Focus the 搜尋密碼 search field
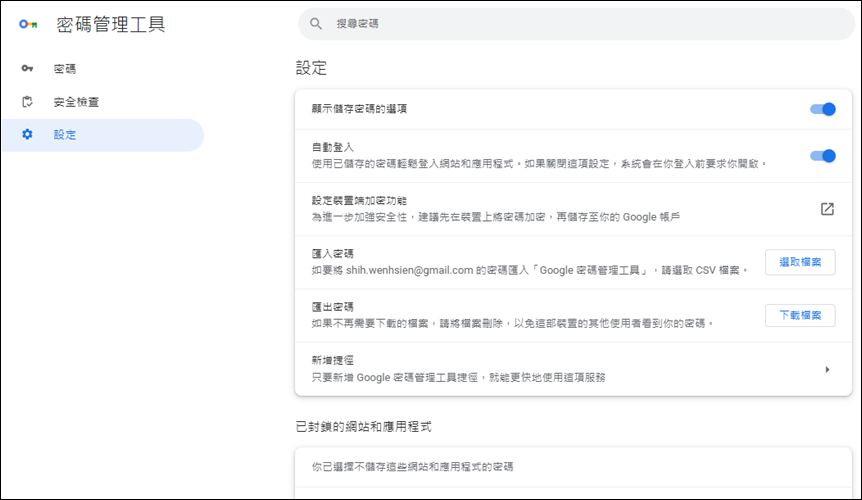The width and height of the screenshot is (862, 500). pyautogui.click(x=576, y=24)
